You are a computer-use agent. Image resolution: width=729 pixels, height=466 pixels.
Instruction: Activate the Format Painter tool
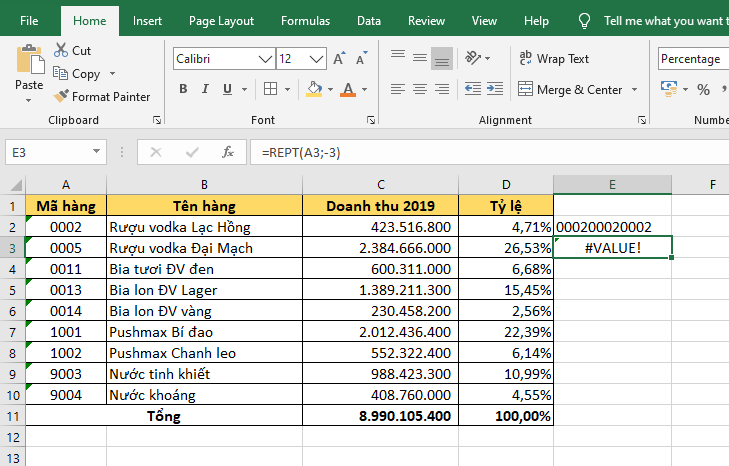point(101,97)
